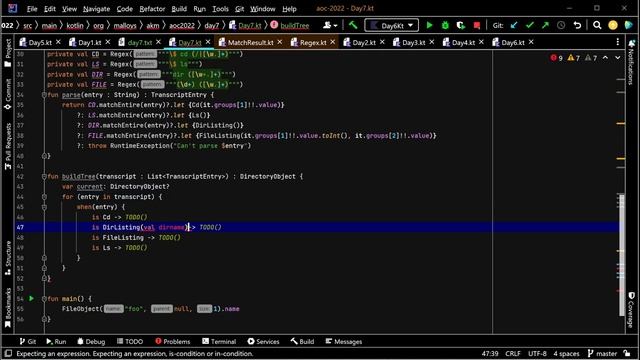Open the Commit tool window
The image size is (640, 360).
point(8,94)
